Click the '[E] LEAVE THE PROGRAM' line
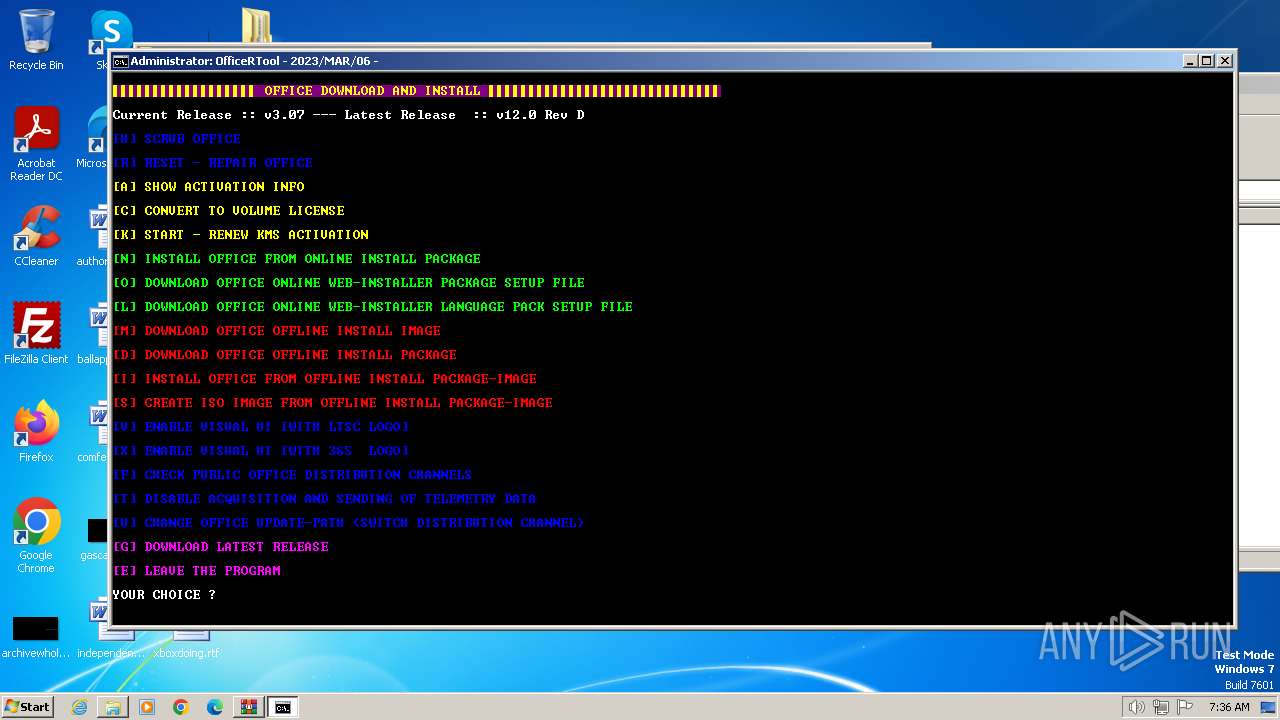 coord(196,571)
